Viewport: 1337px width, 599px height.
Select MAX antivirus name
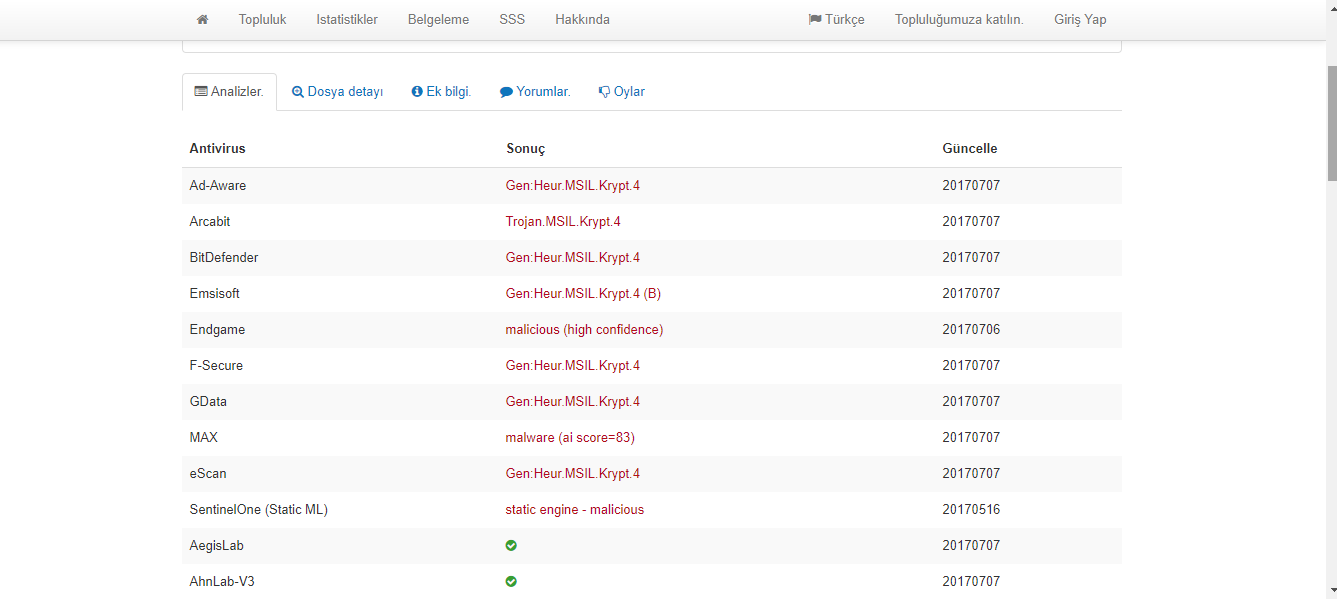(x=203, y=438)
